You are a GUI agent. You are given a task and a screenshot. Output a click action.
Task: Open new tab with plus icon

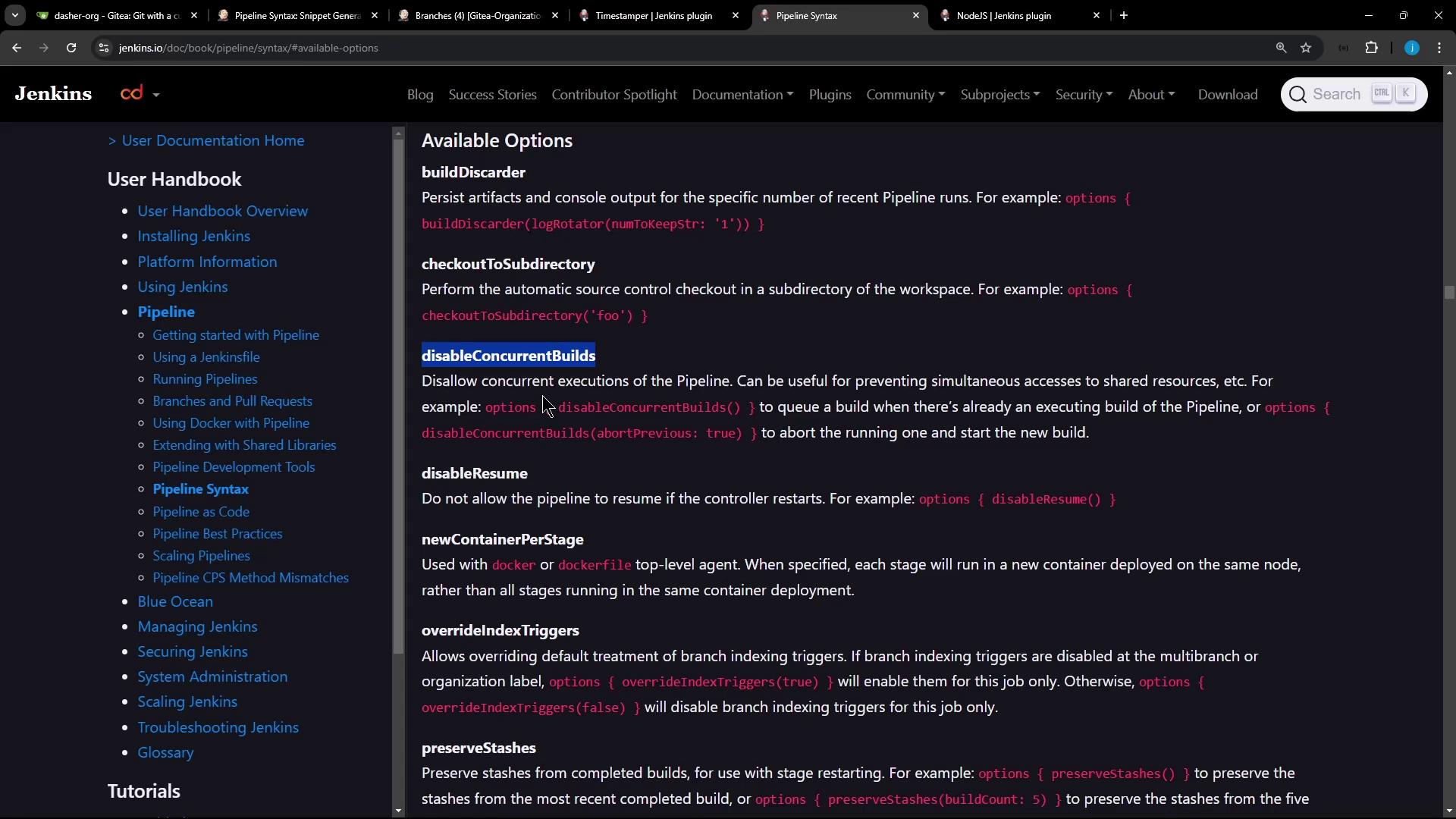point(1124,15)
